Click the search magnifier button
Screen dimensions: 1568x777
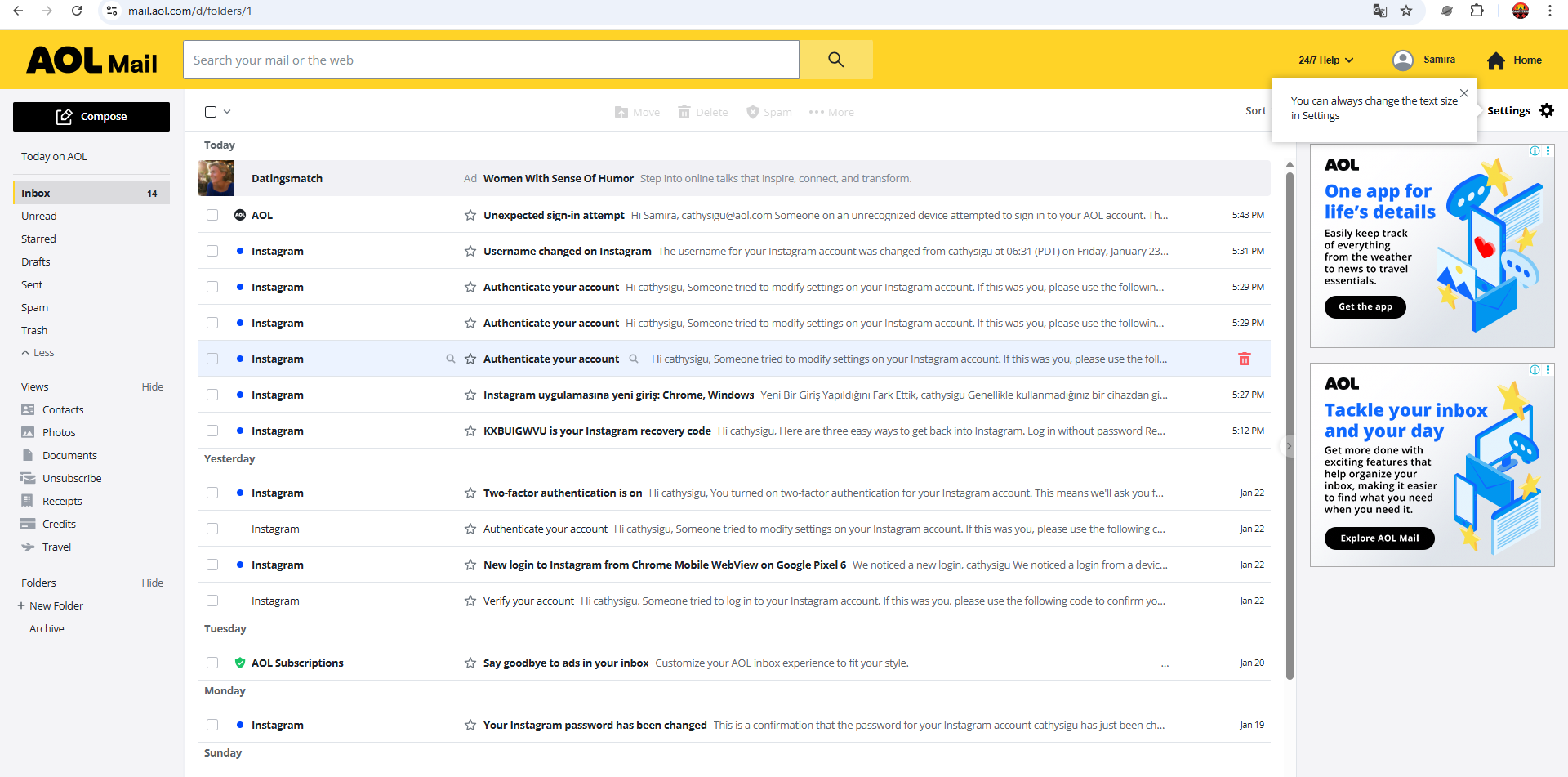835,60
